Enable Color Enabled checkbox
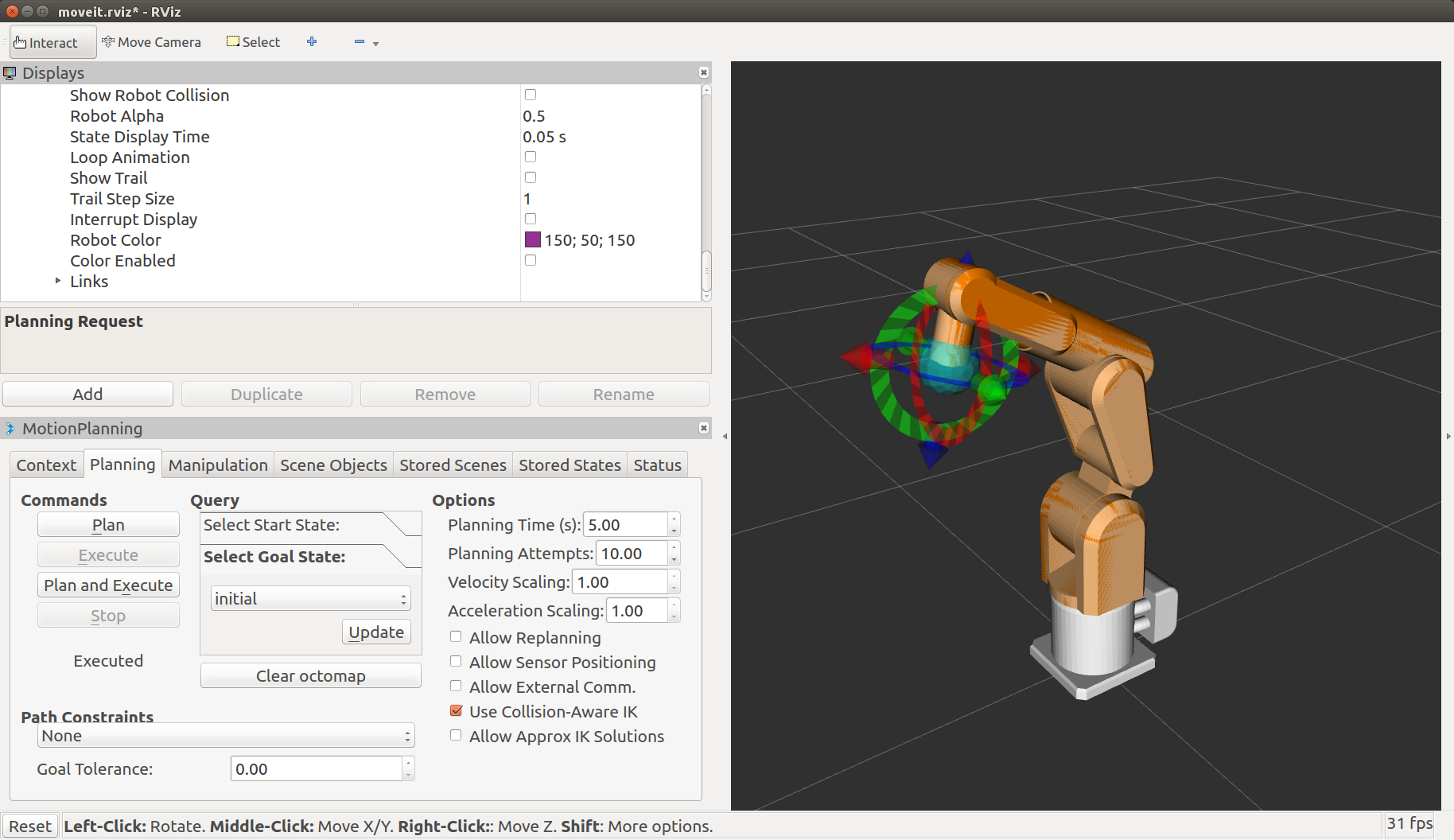Screen dimensions: 1454x840 coord(531,260)
